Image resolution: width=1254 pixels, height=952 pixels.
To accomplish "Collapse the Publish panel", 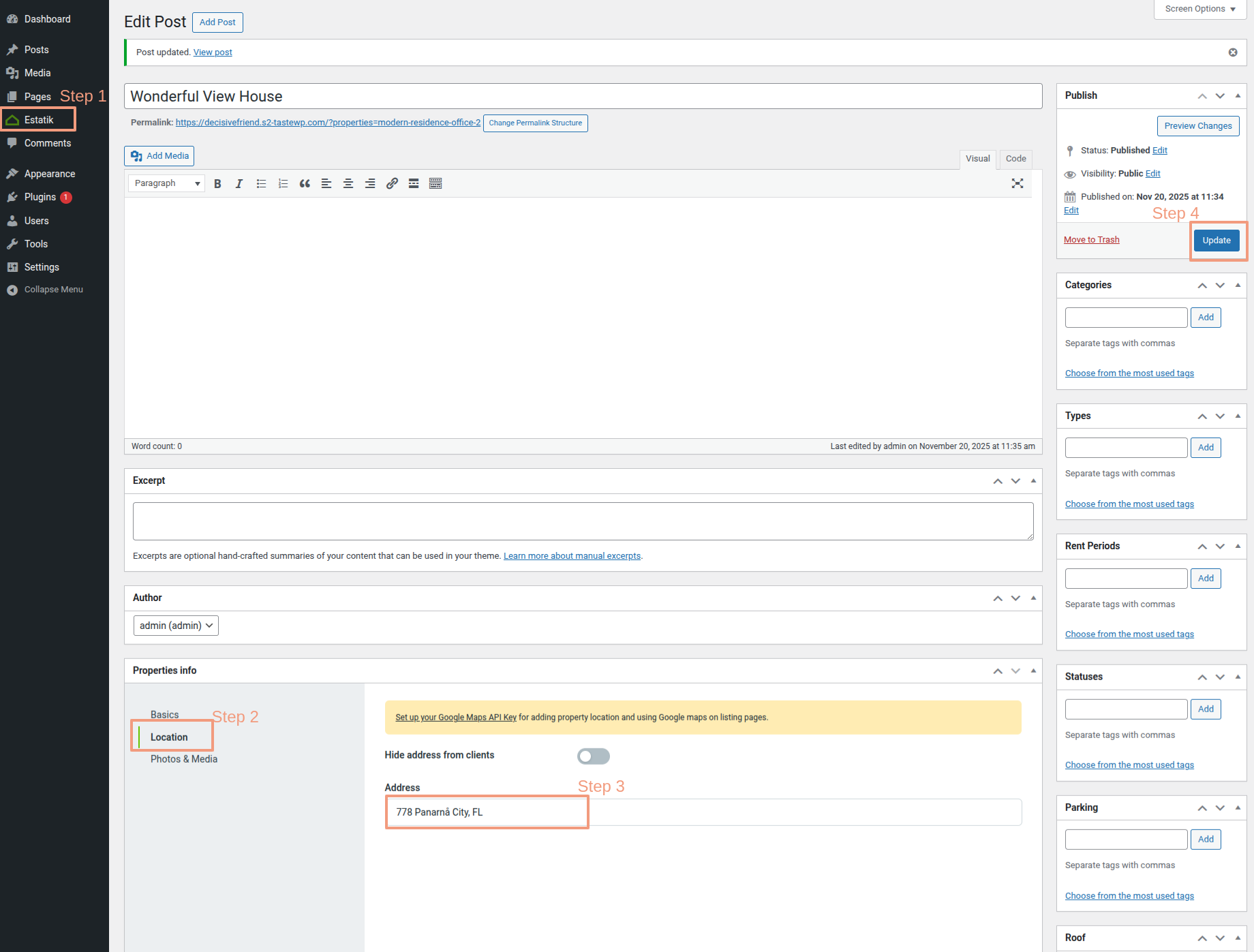I will point(1238,96).
